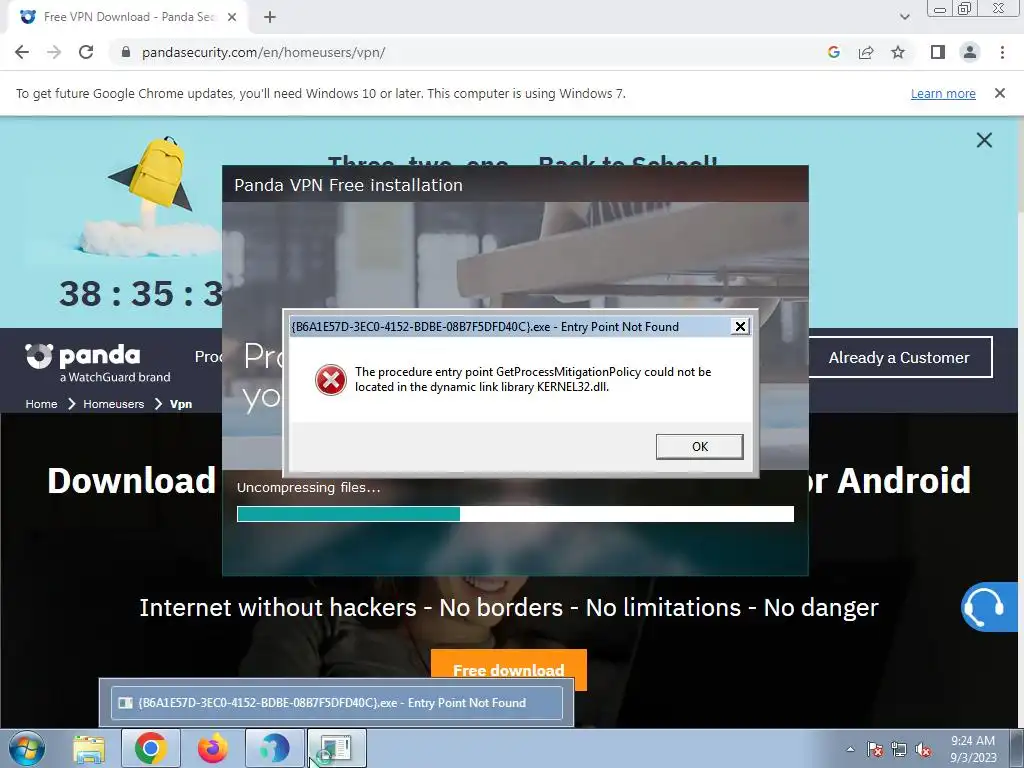The height and width of the screenshot is (768, 1024).
Task: Toggle the Chrome side panel icon
Action: click(938, 52)
